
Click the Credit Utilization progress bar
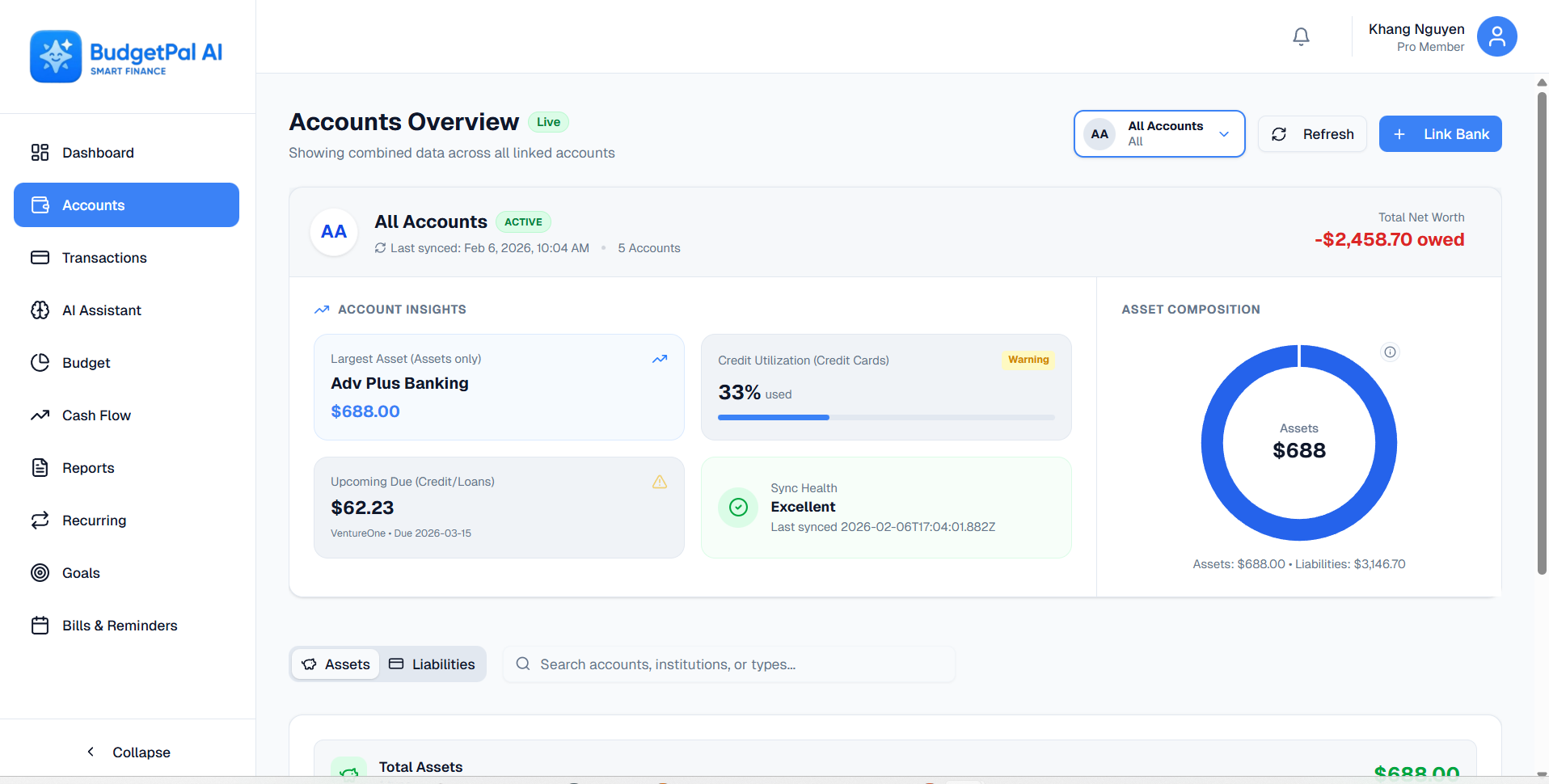886,417
